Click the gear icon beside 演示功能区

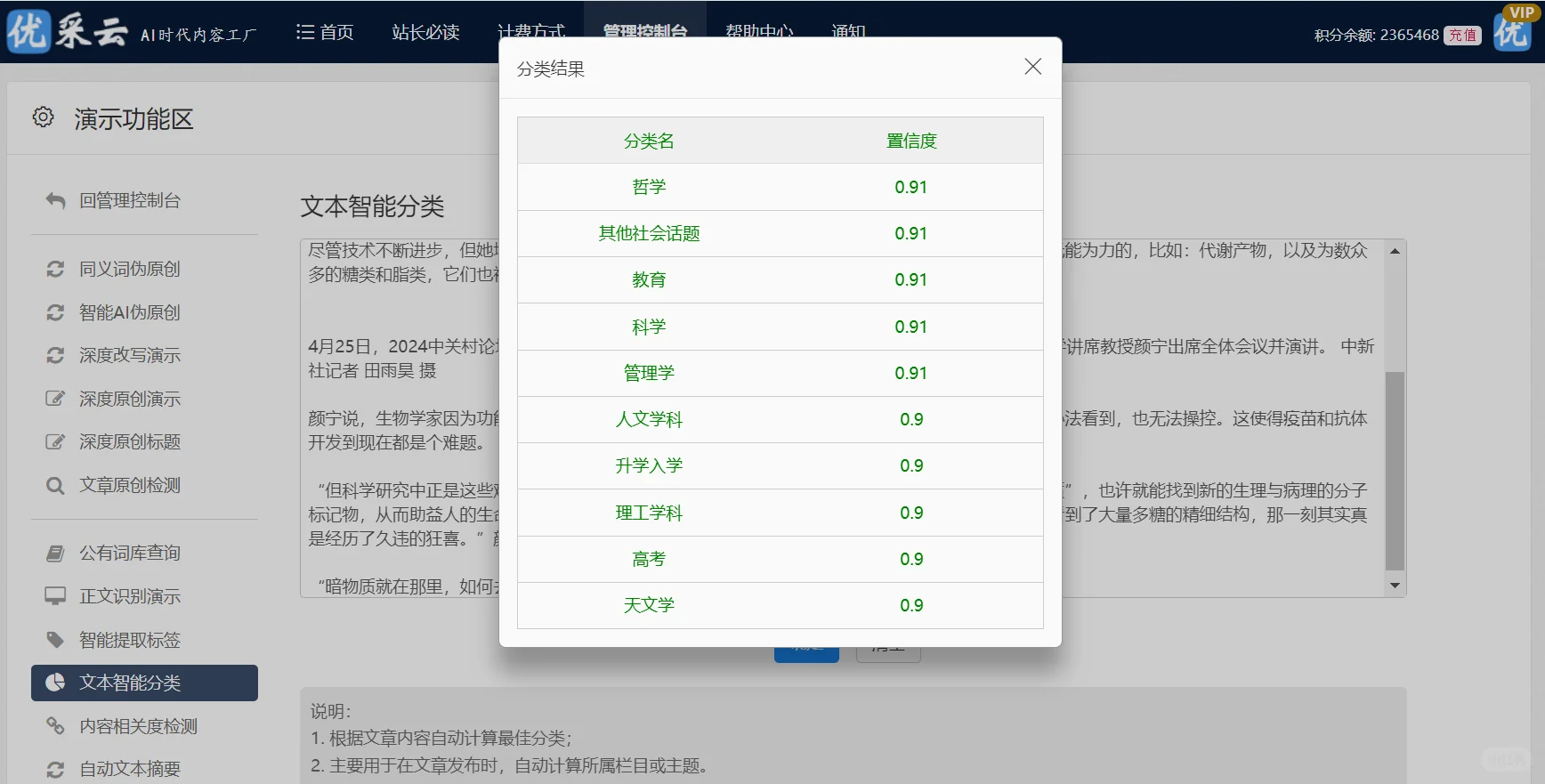(43, 117)
